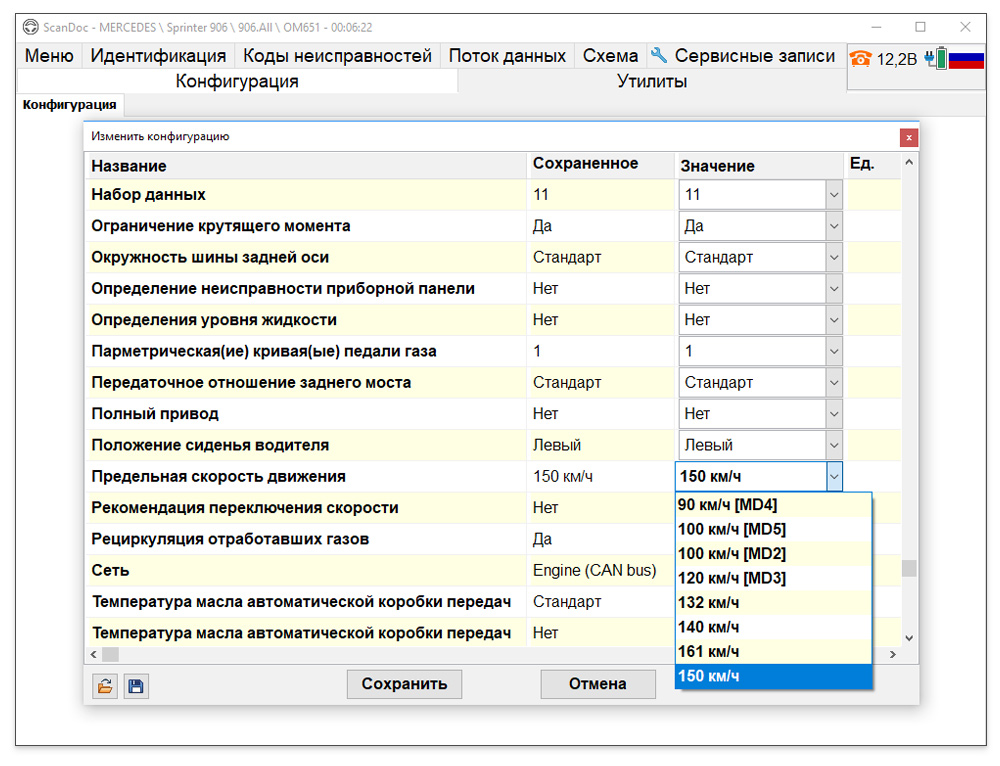
Task: Select the 132 км/ч option
Action: click(773, 602)
